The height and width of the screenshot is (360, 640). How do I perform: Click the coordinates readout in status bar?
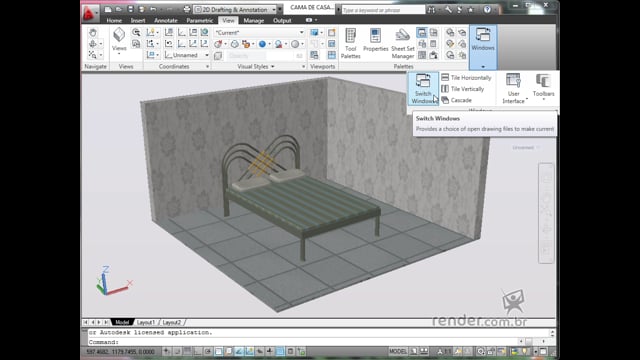(121, 352)
